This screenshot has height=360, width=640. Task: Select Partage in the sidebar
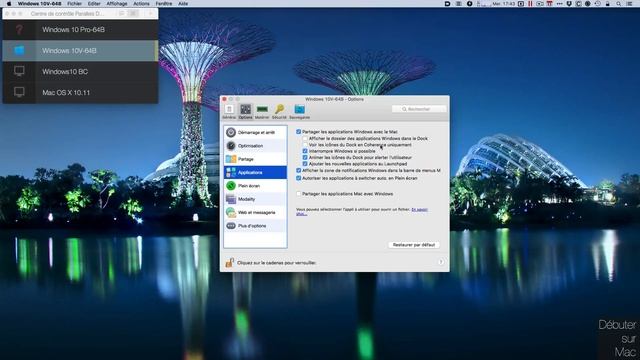coord(256,159)
